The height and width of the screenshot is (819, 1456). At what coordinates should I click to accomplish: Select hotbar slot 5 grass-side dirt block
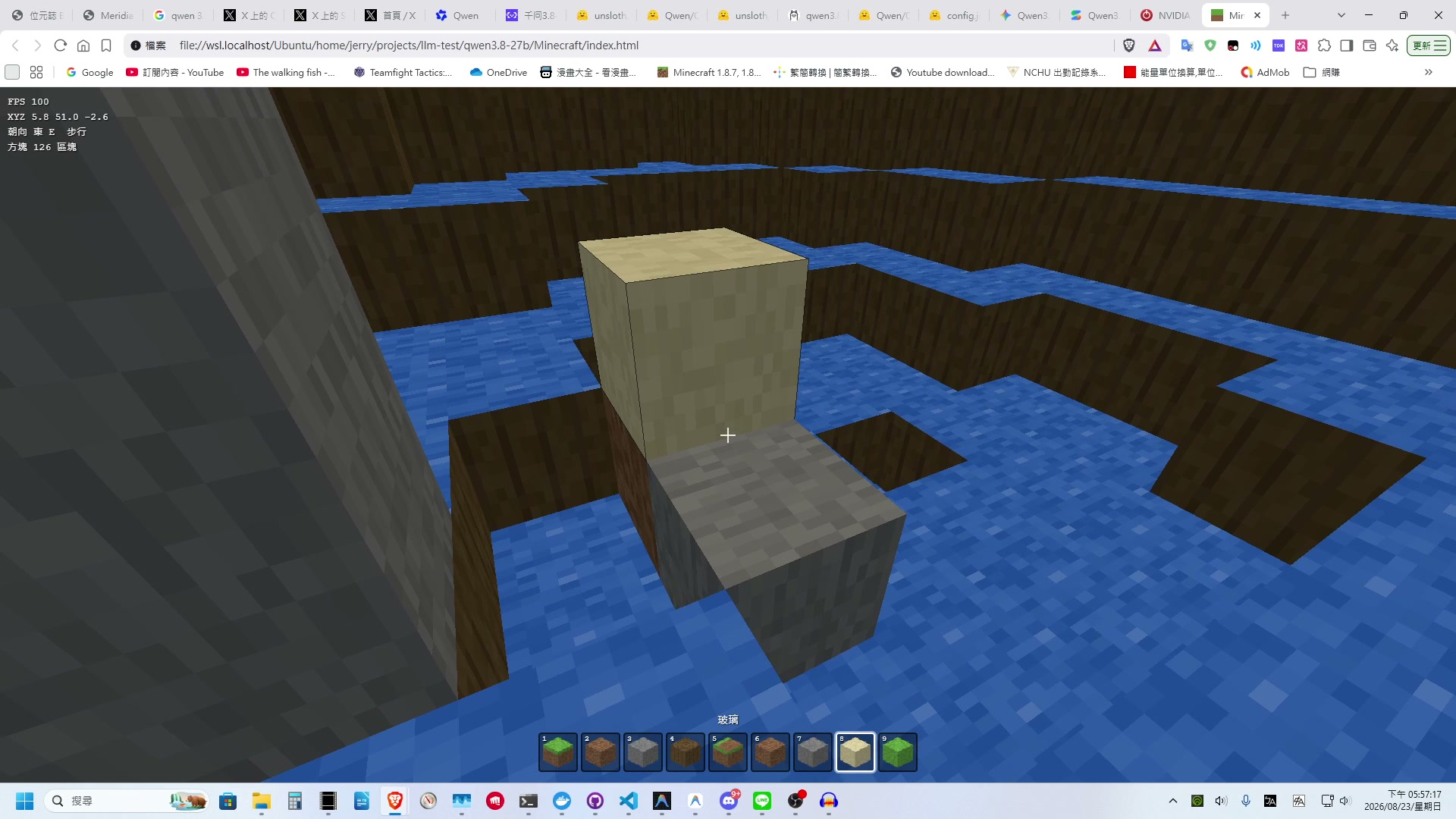(x=728, y=752)
